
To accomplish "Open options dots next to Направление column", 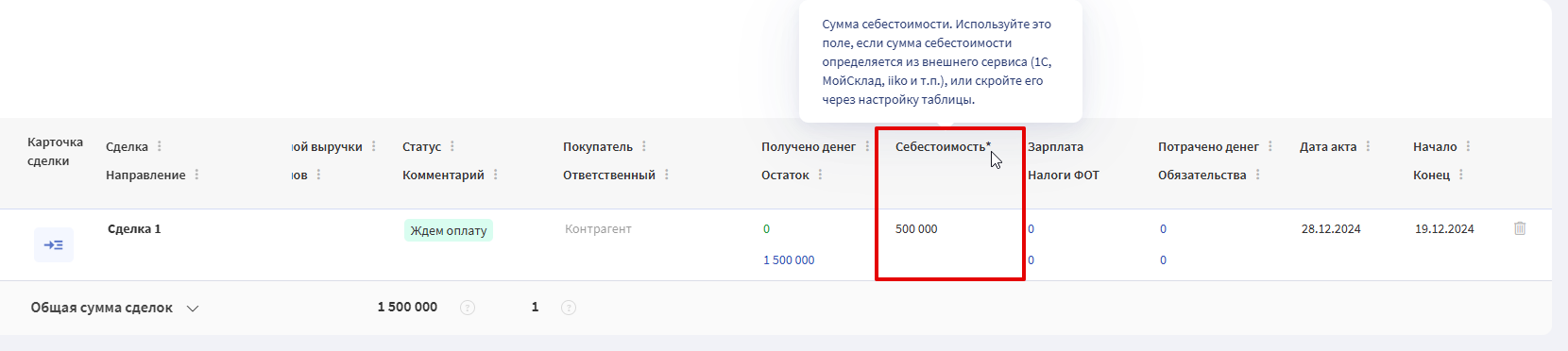I will pyautogui.click(x=196, y=175).
